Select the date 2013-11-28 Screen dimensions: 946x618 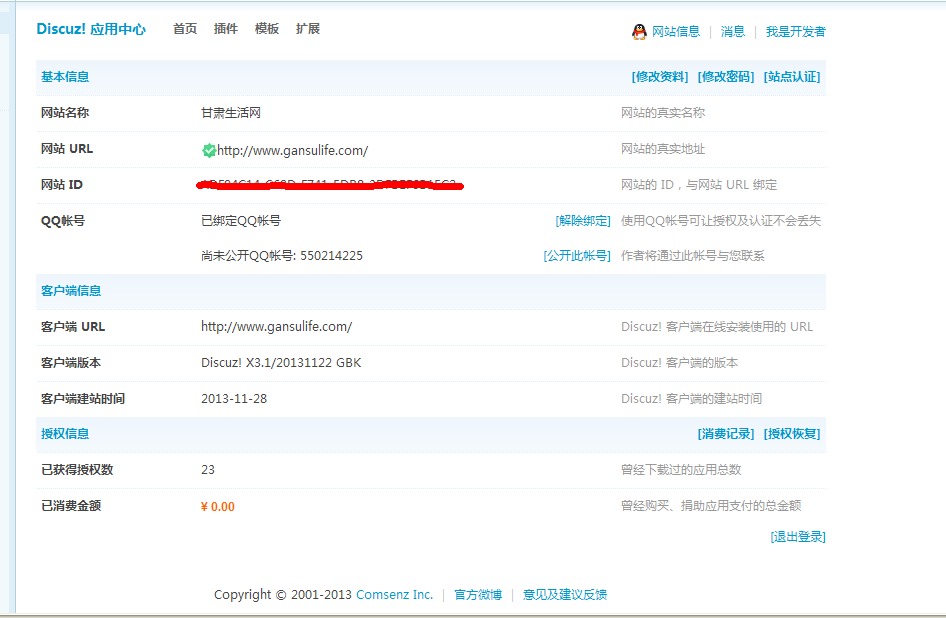(234, 399)
